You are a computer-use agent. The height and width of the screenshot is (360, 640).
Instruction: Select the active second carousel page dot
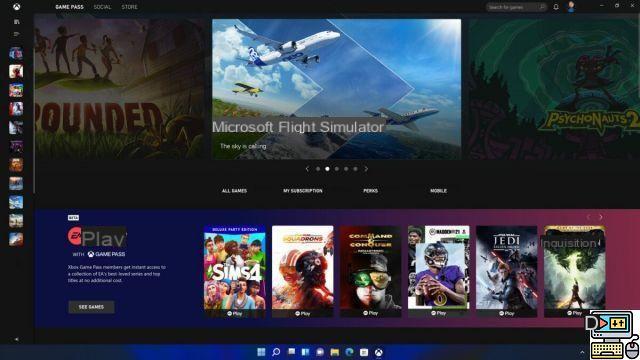(x=327, y=169)
